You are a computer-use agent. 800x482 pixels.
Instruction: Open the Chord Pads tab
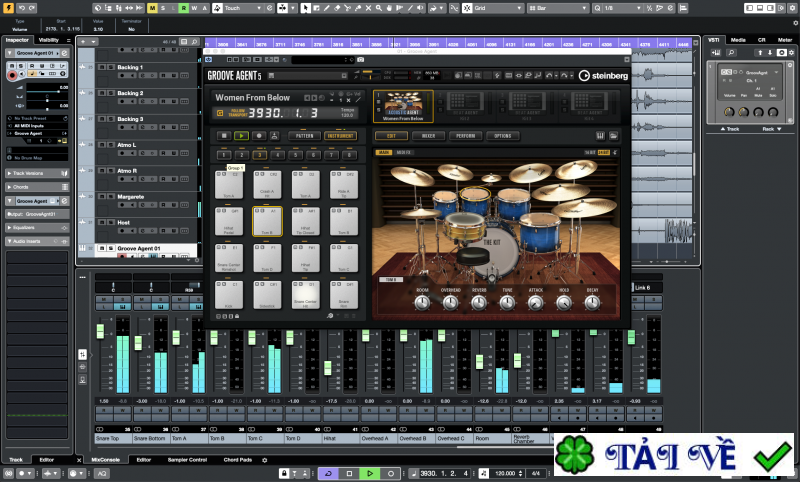pyautogui.click(x=237, y=459)
